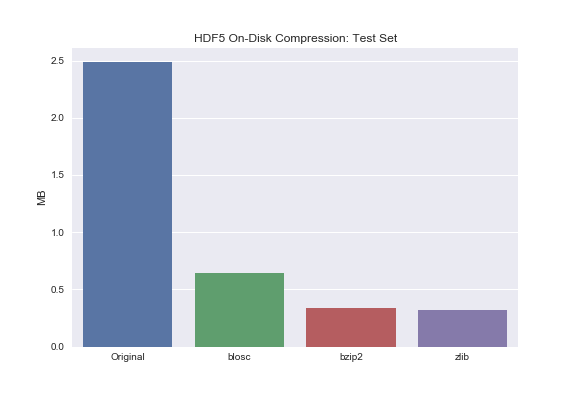The height and width of the screenshot is (396, 576).
Task: Click the blue Original bar
Action: pos(127,204)
